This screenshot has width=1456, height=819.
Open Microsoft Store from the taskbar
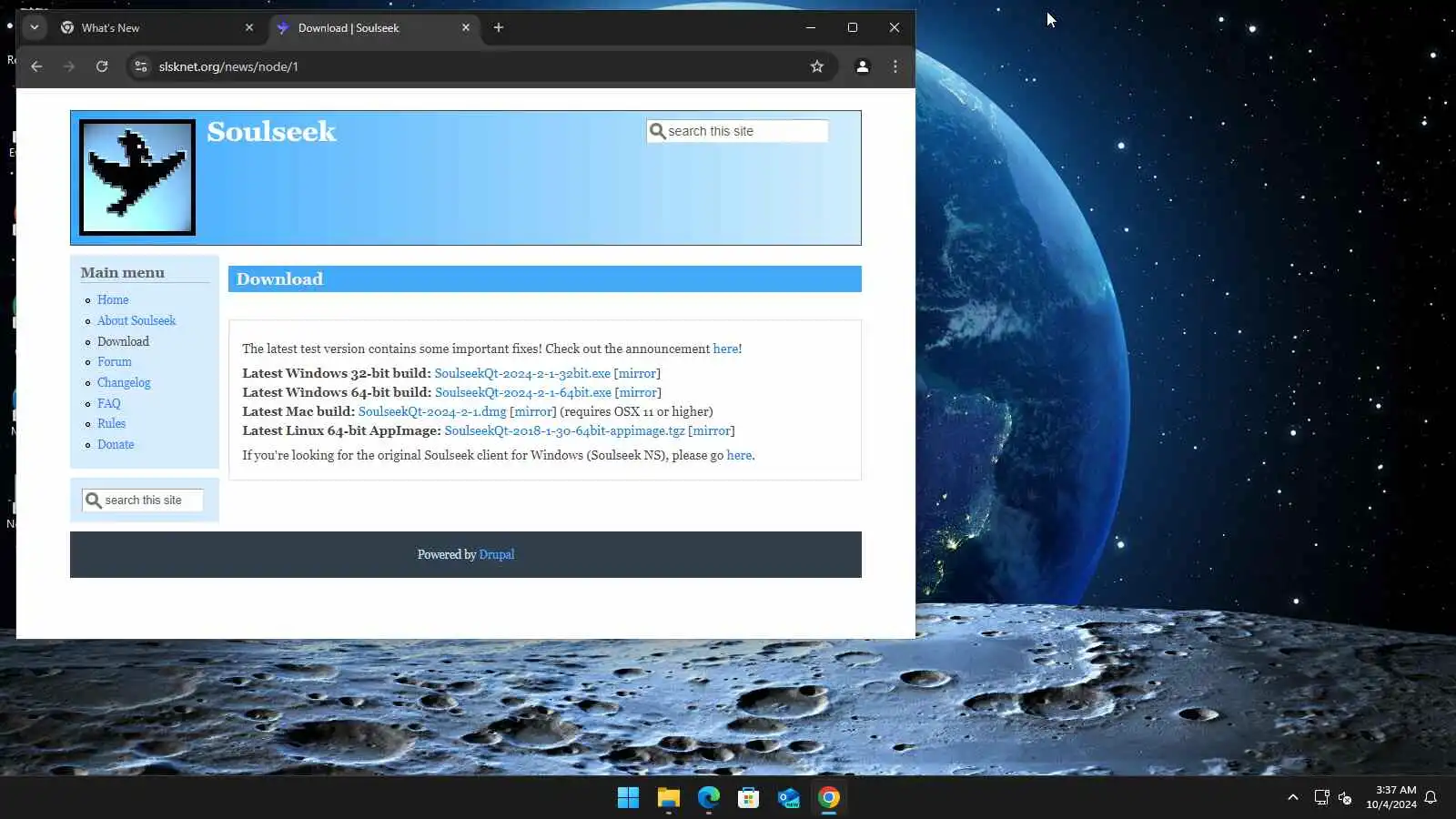coord(749,798)
